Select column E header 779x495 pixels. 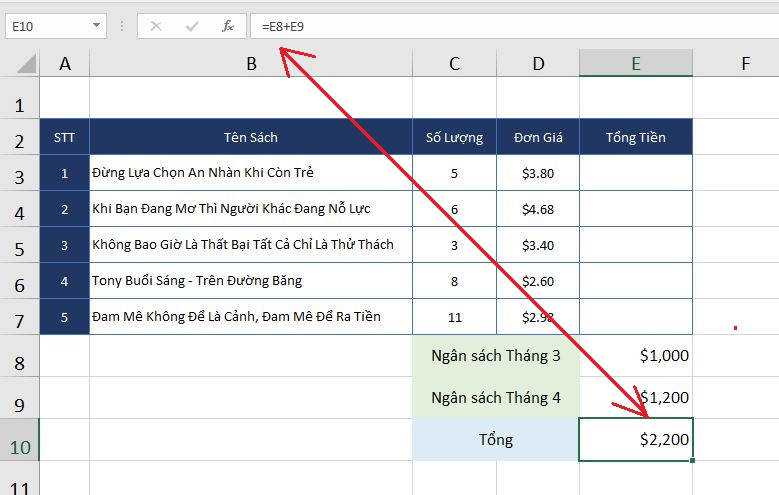pos(636,64)
